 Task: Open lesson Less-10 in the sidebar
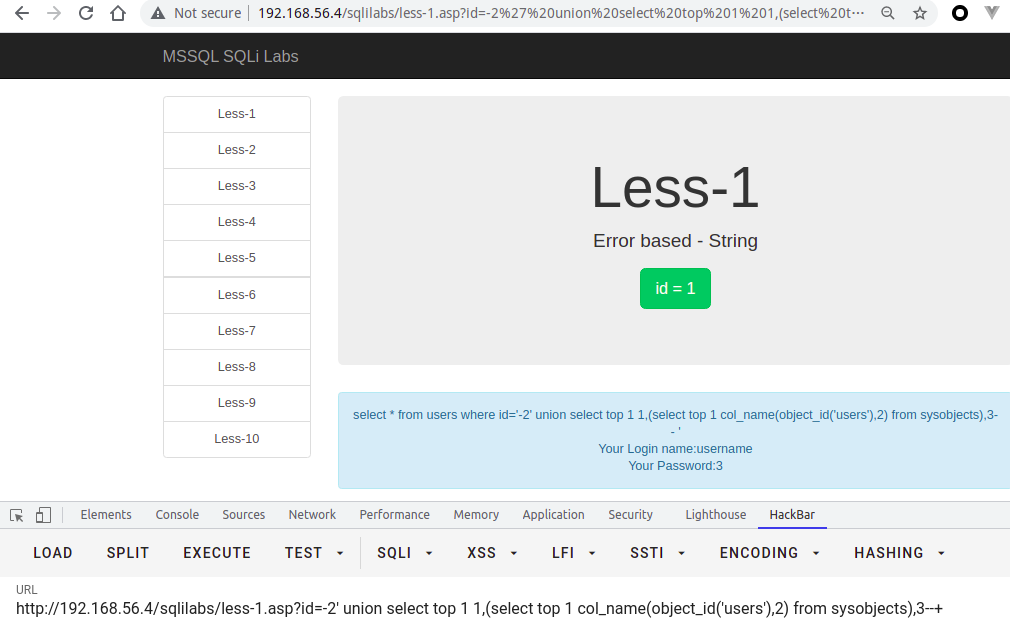(237, 439)
